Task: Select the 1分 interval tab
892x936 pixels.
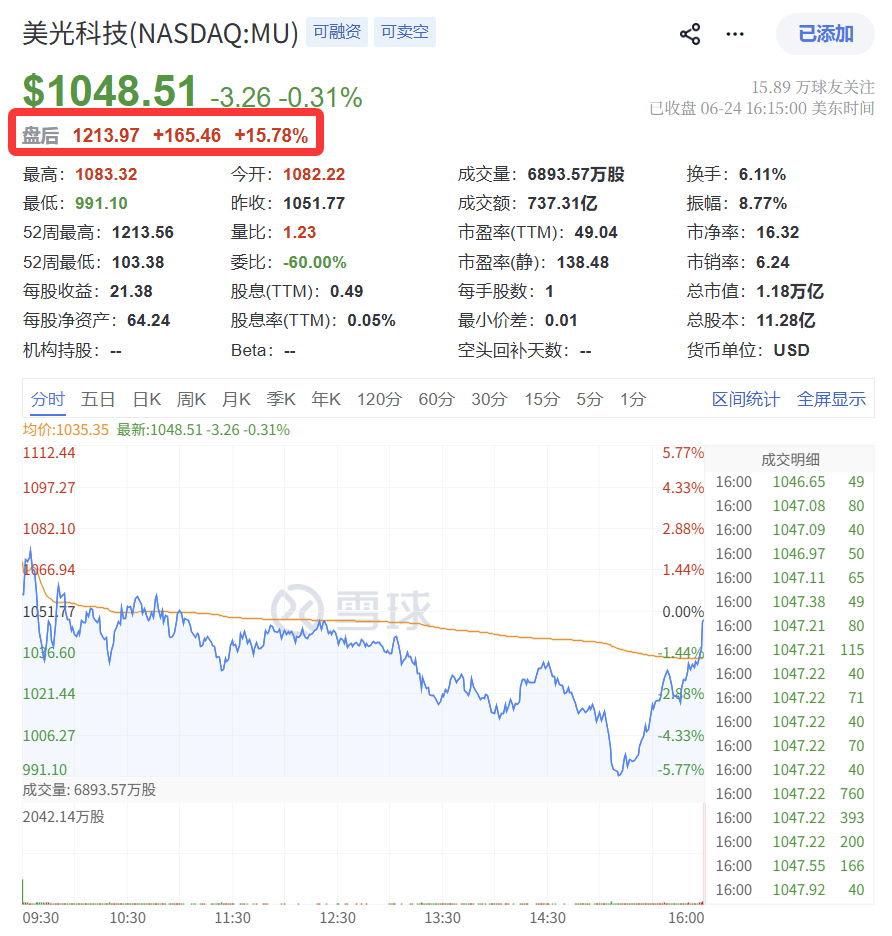Action: pos(633,399)
